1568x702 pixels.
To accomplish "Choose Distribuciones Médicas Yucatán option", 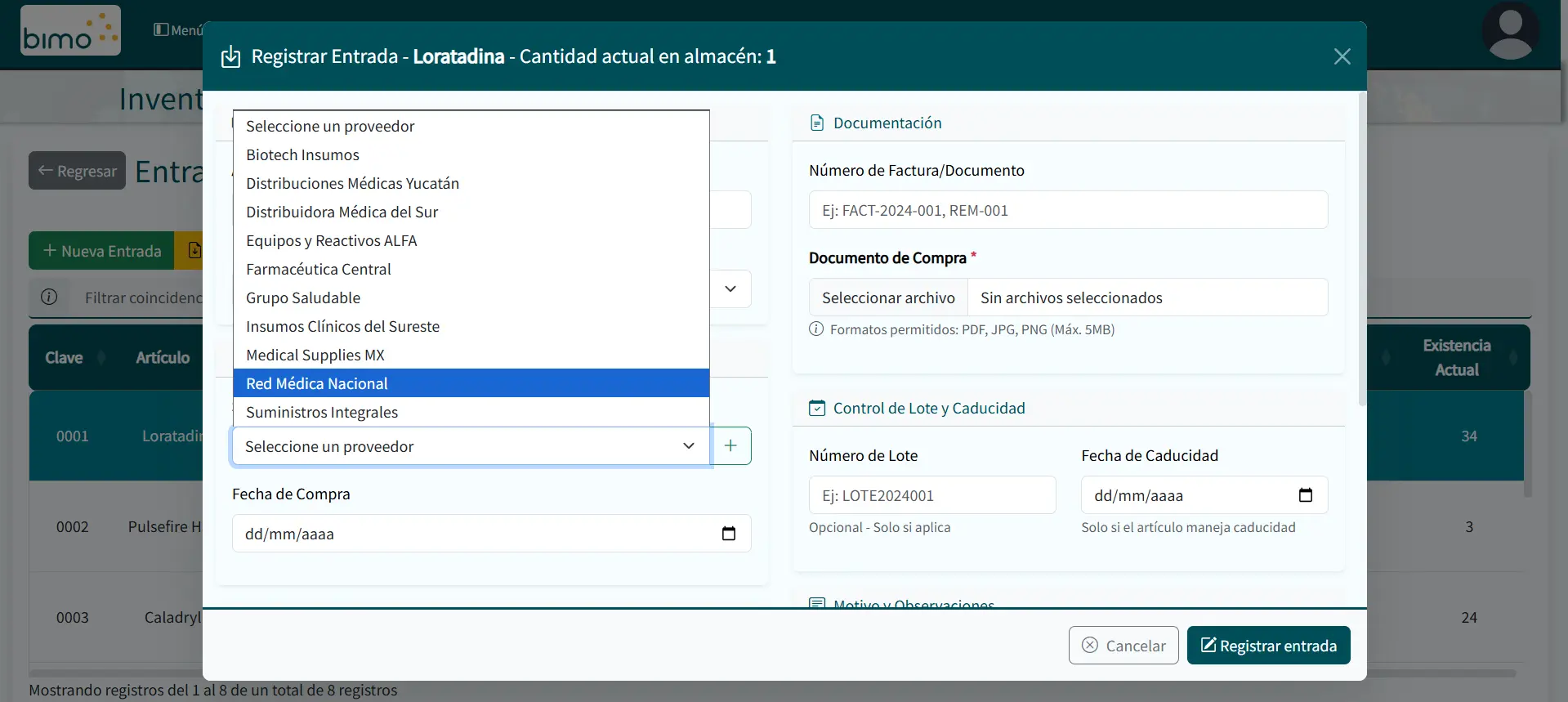I will (x=471, y=183).
